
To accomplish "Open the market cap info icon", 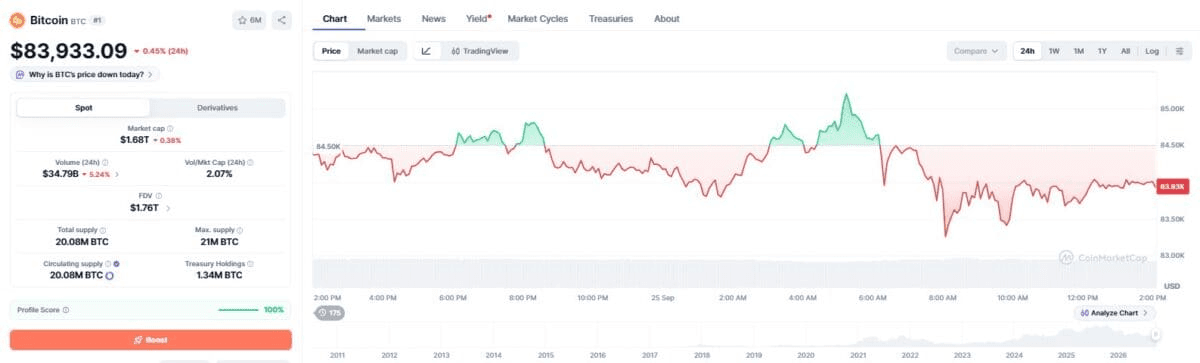I will click(170, 128).
